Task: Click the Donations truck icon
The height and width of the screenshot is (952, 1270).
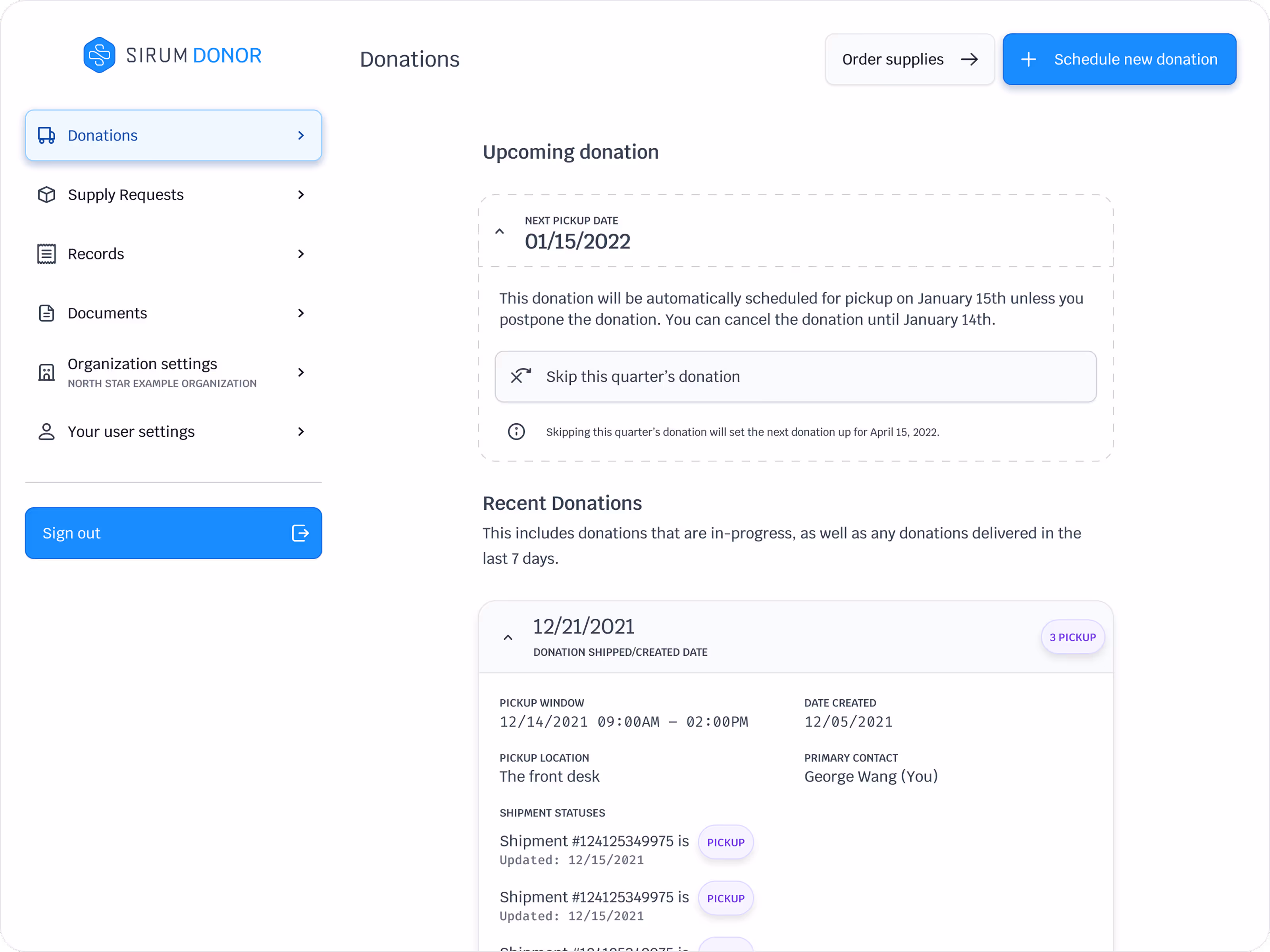Action: point(46,135)
